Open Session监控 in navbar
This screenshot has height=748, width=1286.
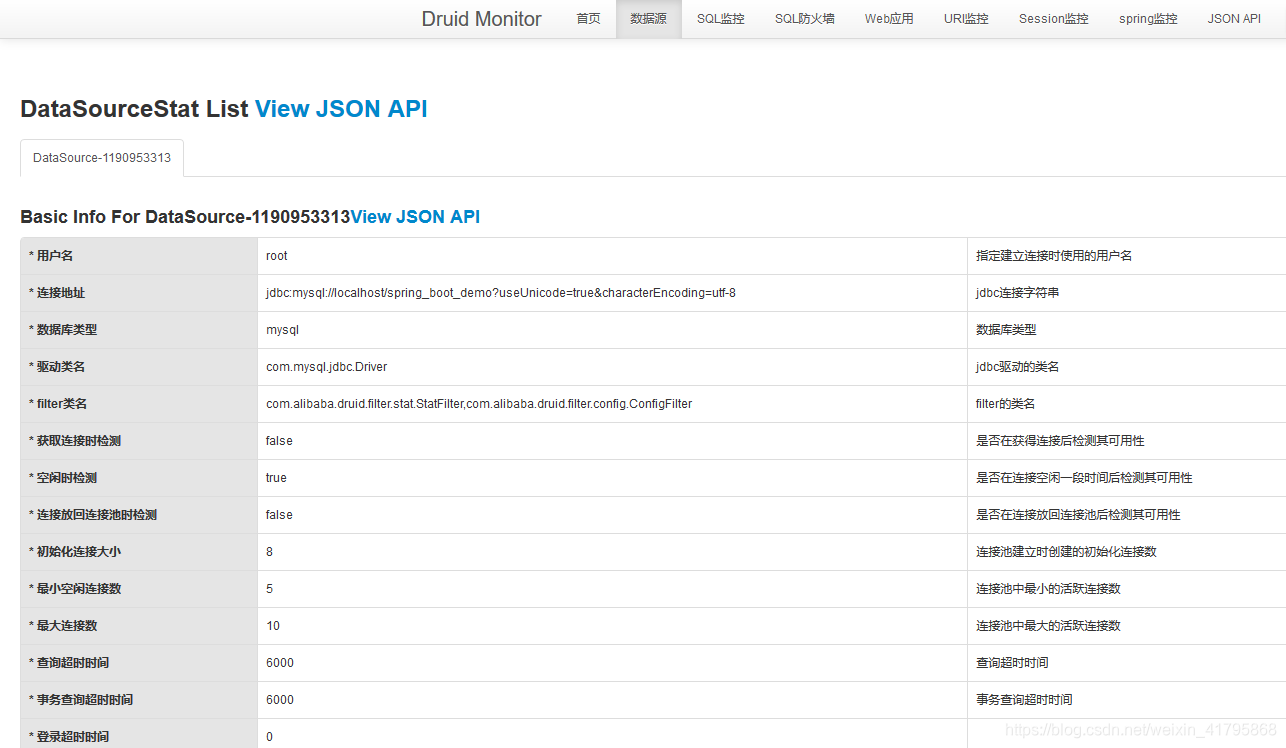pos(1054,19)
